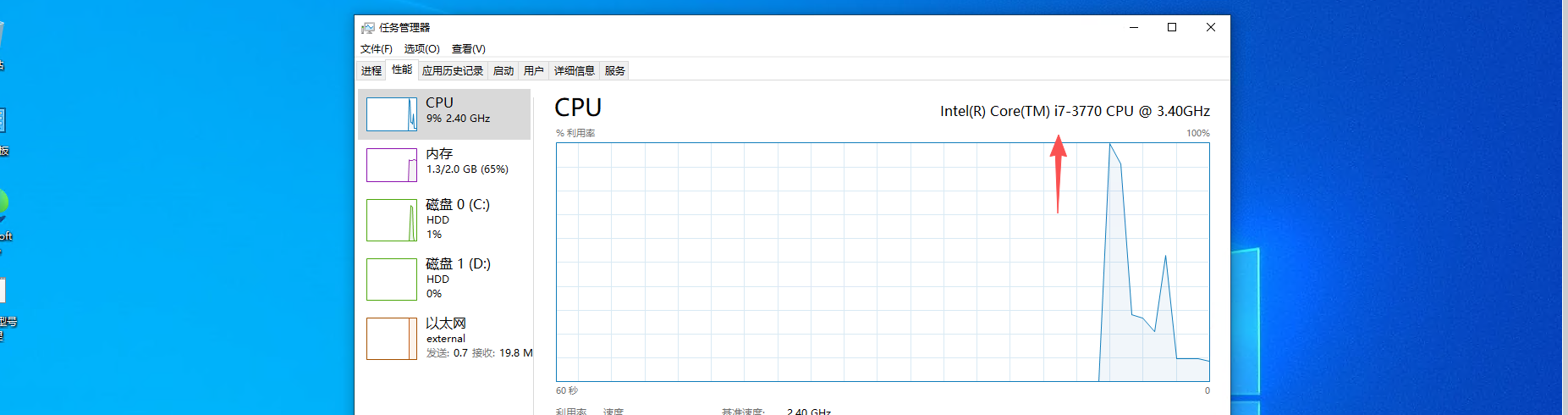Click the CPU utilization graph
This screenshot has width=1568, height=415.
(883, 262)
